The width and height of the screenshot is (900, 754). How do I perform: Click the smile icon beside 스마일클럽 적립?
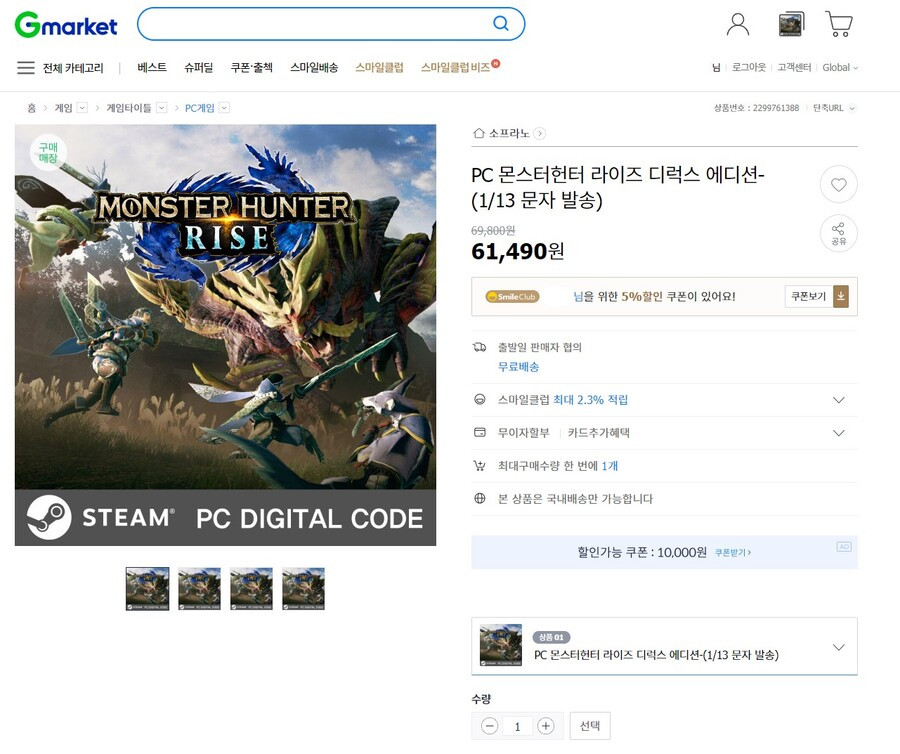click(x=480, y=399)
